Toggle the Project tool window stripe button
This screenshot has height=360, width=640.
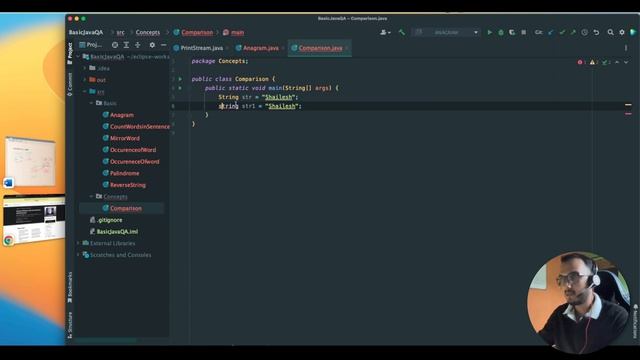pyautogui.click(x=70, y=53)
